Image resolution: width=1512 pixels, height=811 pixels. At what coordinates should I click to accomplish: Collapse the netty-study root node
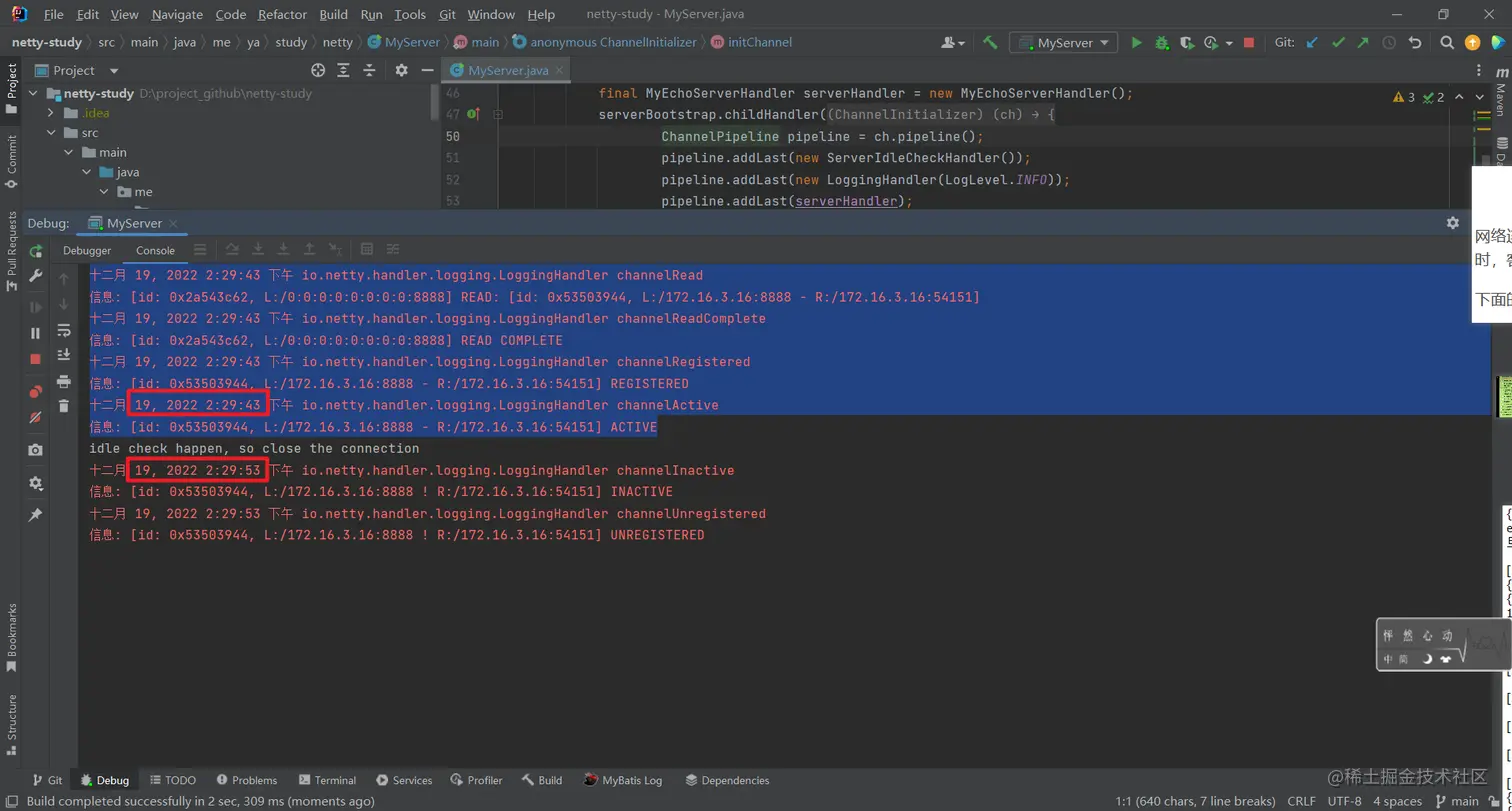click(33, 93)
